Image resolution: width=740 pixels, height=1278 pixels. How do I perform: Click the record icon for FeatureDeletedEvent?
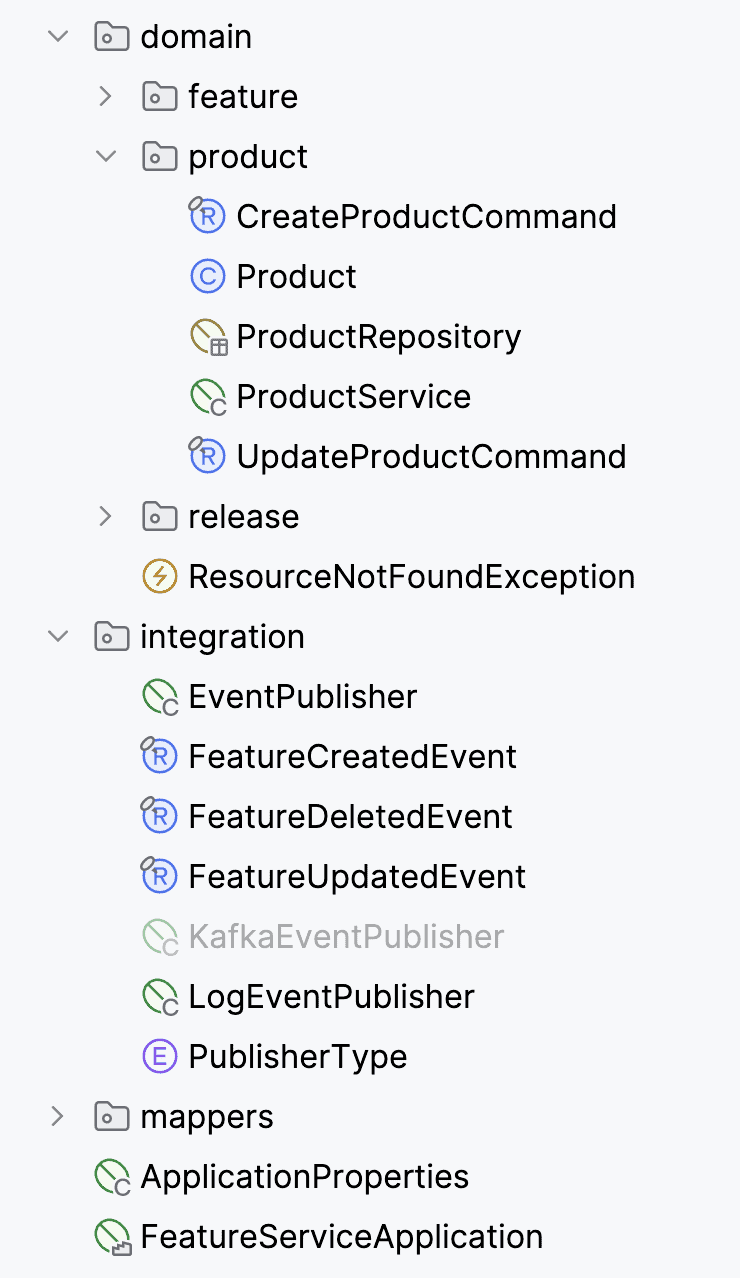[x=160, y=816]
